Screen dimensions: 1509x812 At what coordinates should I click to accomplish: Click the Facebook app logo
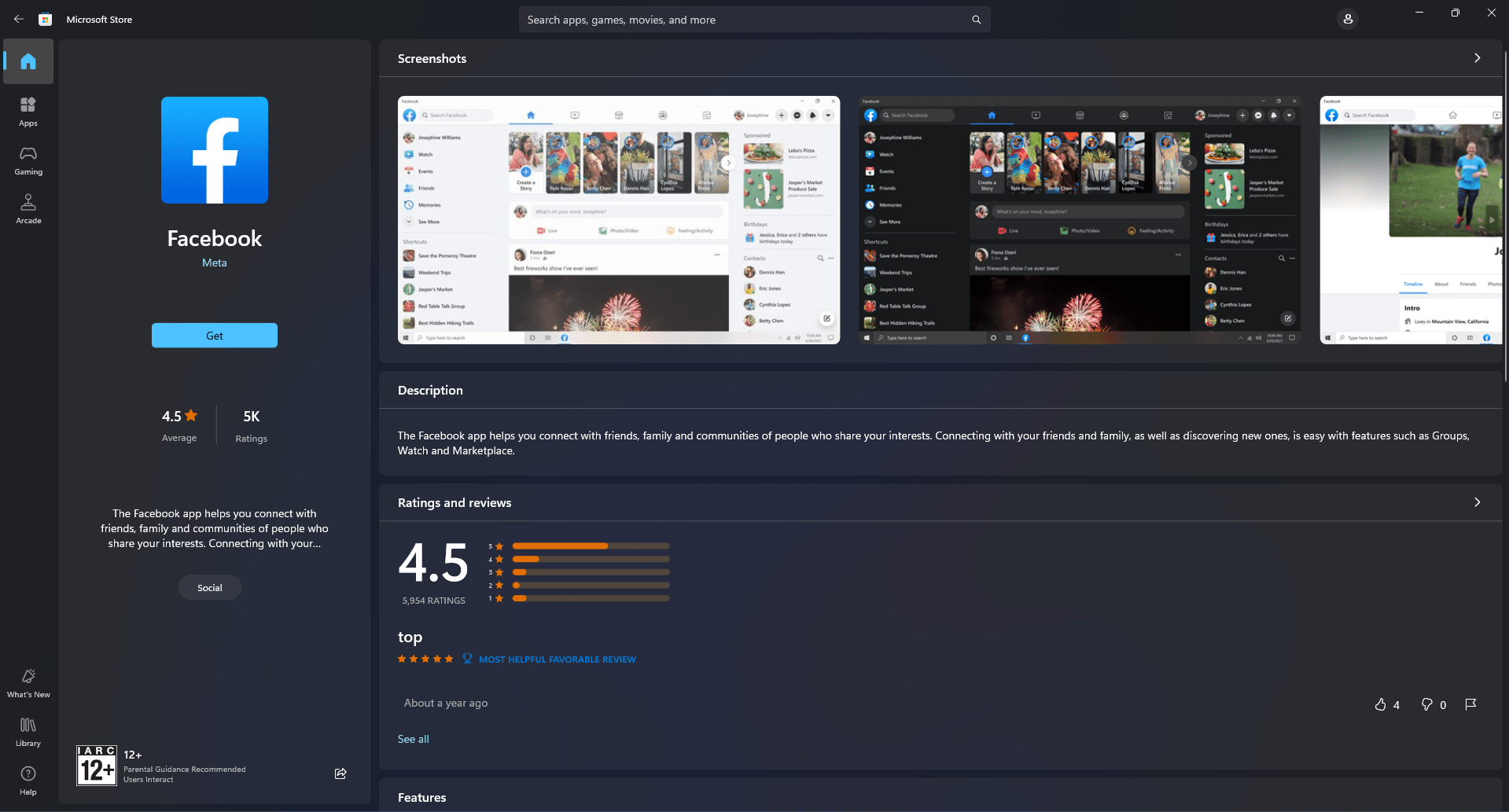click(215, 150)
